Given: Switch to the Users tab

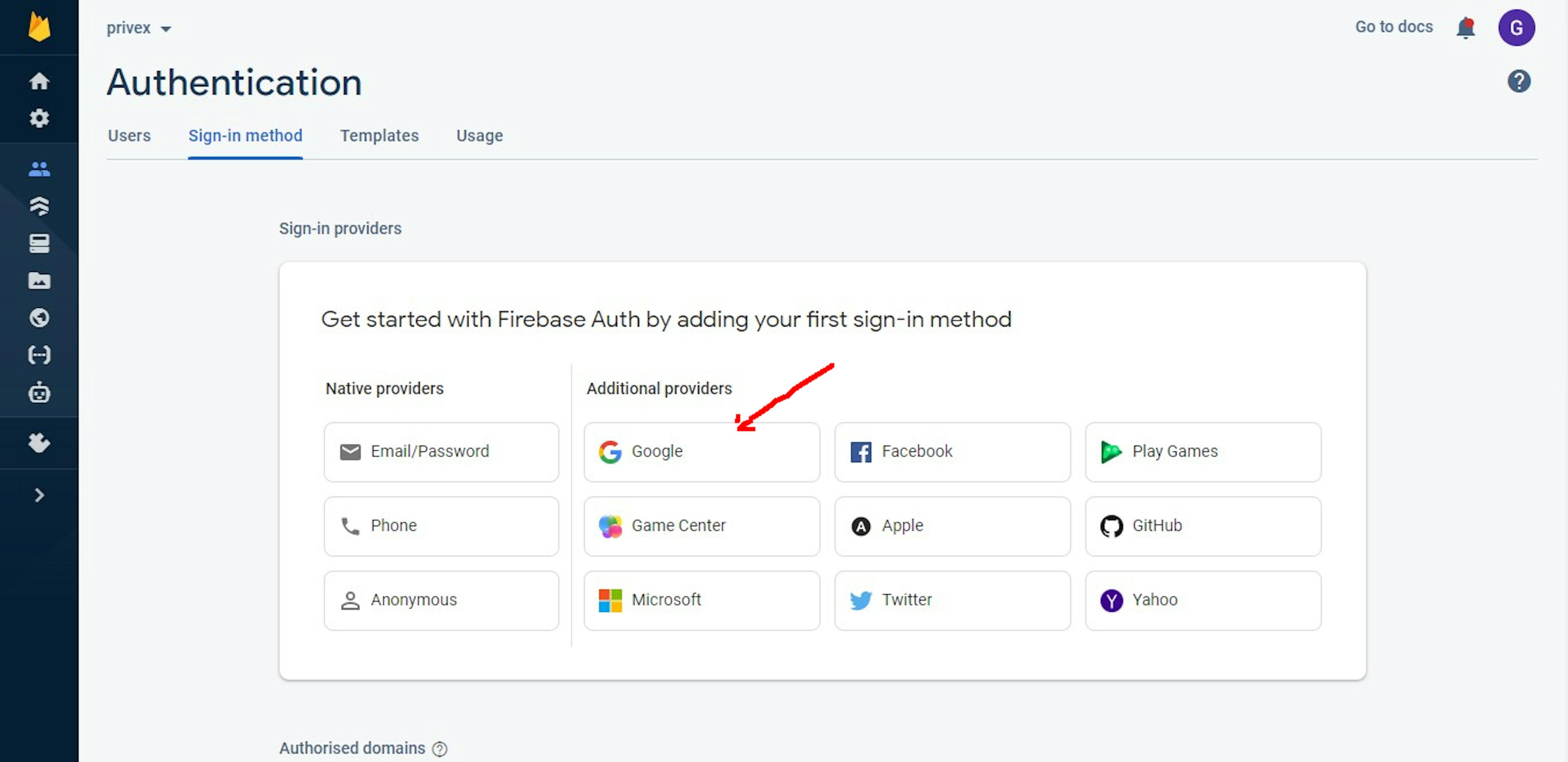Looking at the screenshot, I should (x=129, y=135).
